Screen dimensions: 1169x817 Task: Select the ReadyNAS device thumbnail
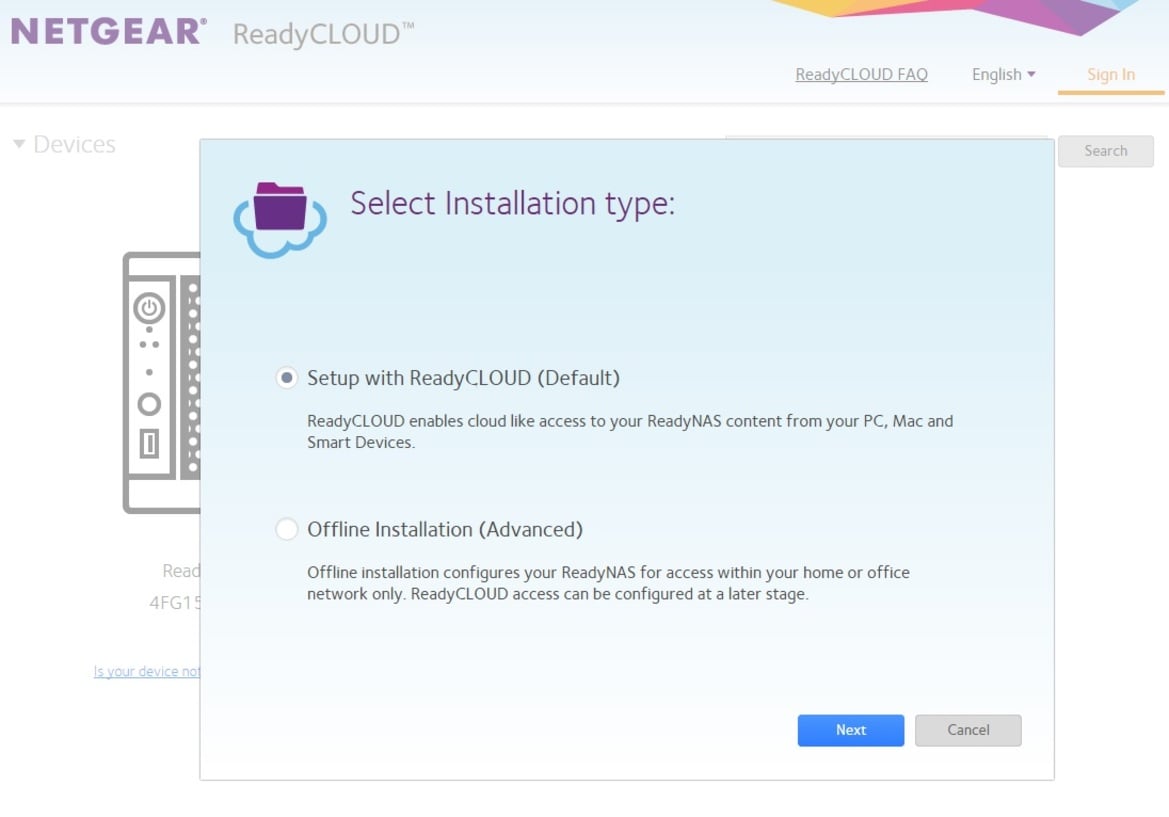pyautogui.click(x=162, y=382)
